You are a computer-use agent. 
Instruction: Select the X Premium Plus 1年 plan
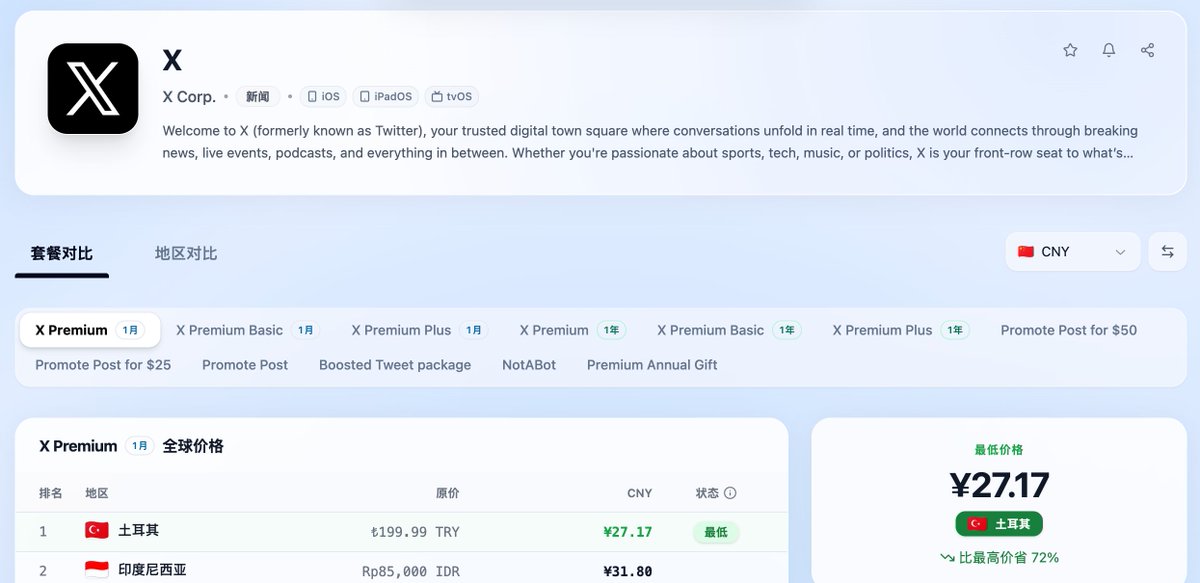click(901, 330)
